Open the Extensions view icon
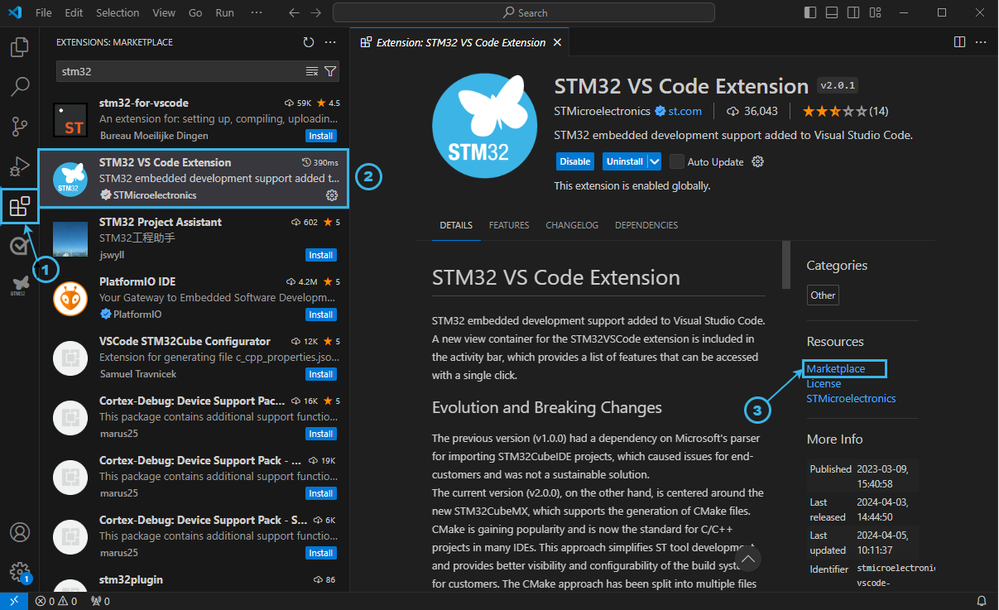Screen dimensions: 999x610 click(20, 206)
